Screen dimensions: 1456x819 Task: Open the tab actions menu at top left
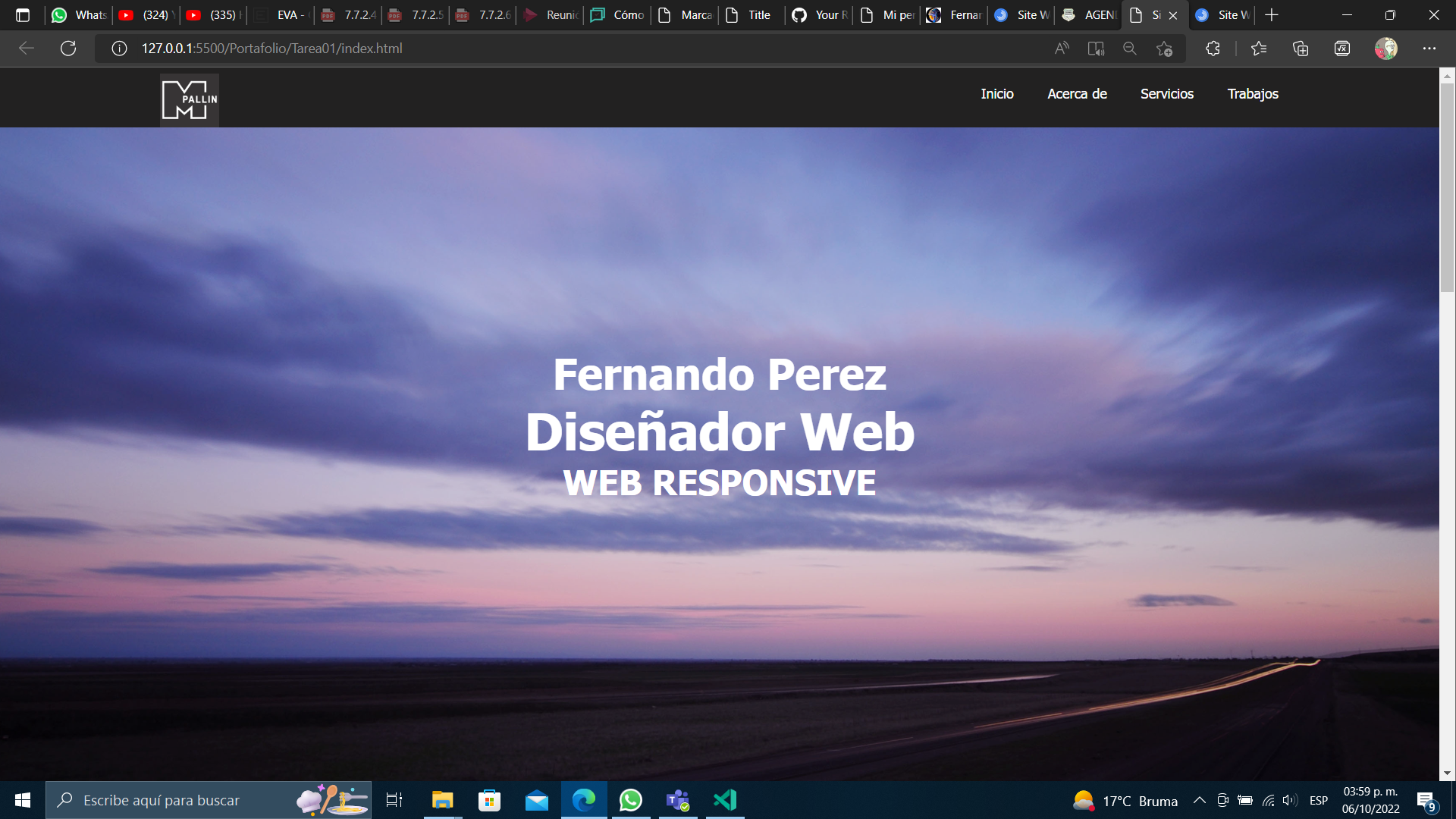pyautogui.click(x=24, y=14)
